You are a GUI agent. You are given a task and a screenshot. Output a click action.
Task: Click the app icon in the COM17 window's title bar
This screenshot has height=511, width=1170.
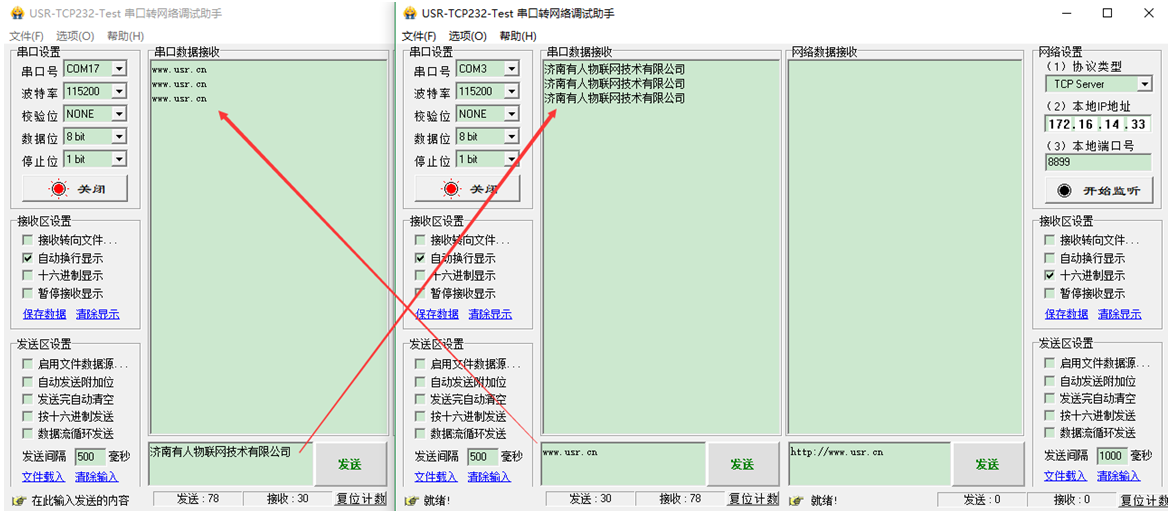coord(16,14)
